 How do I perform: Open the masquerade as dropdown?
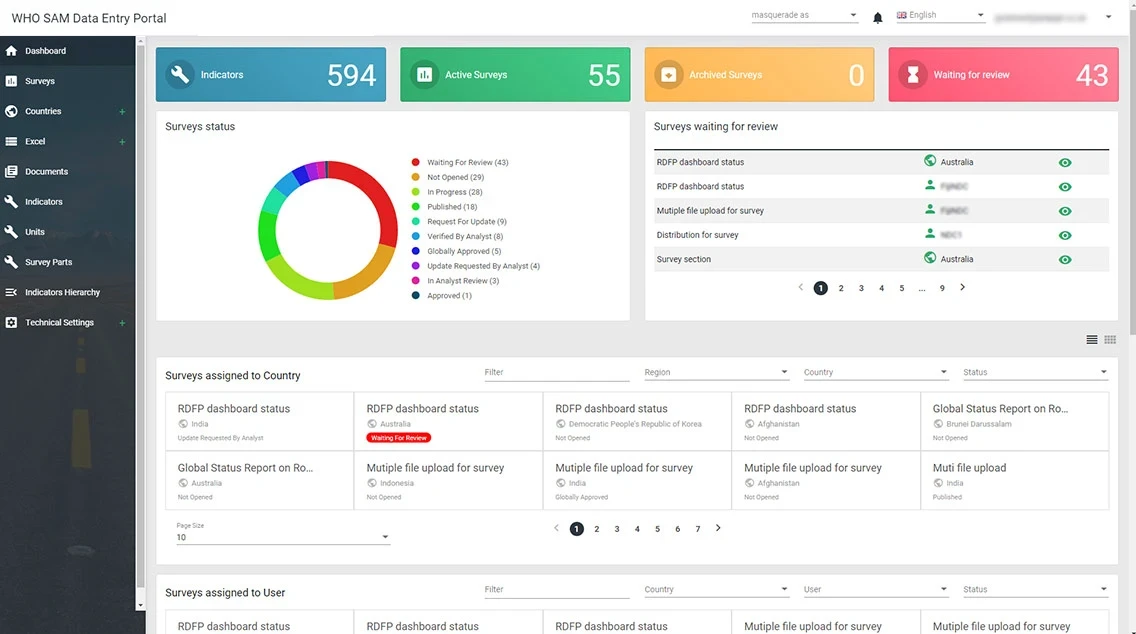pyautogui.click(x=804, y=15)
